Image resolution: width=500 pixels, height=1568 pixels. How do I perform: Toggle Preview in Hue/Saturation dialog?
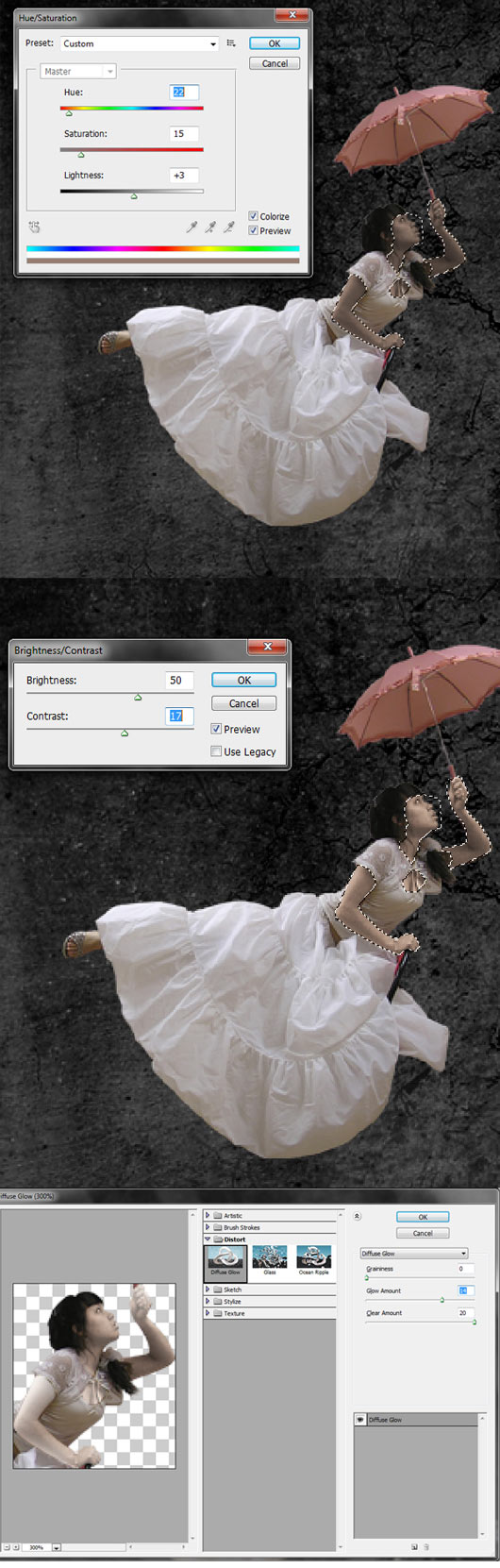click(253, 230)
